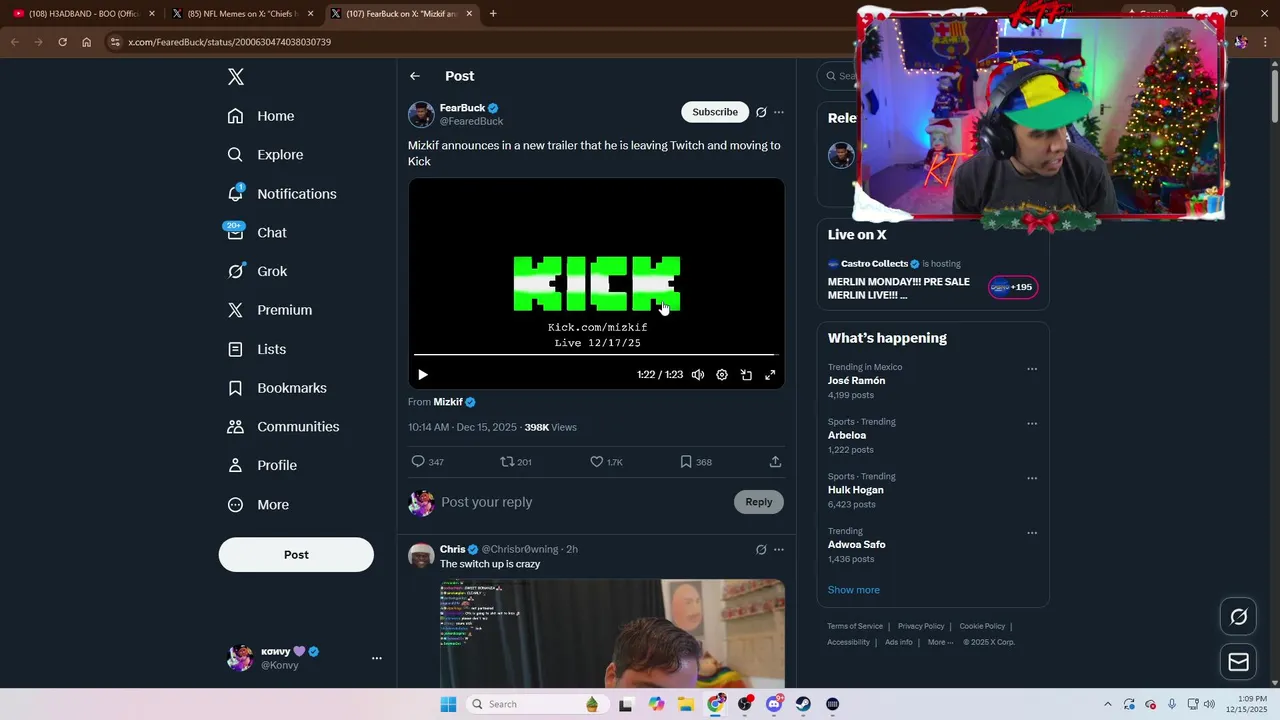Play the Kick trailer video
The image size is (1280, 720).
423,375
